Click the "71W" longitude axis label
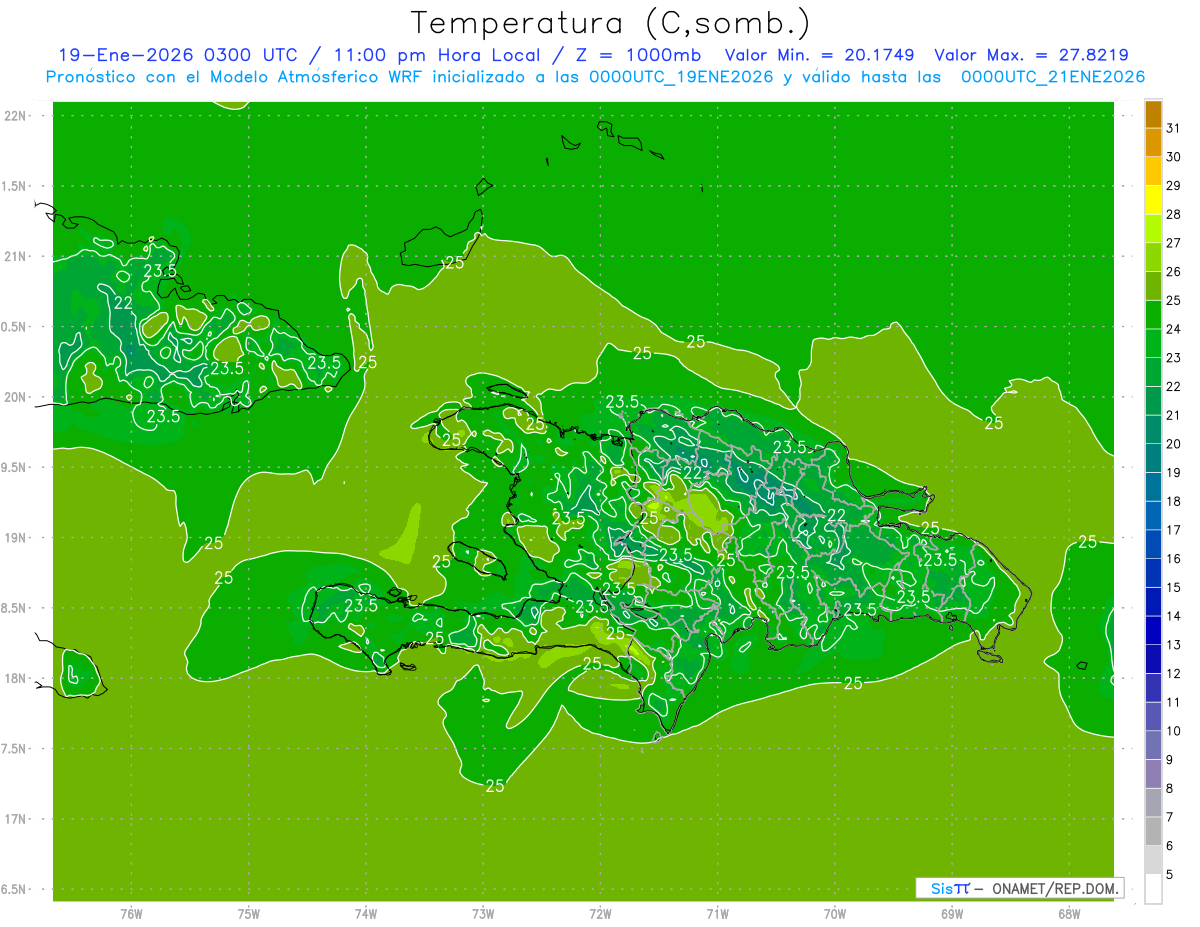Image resolution: width=1200 pixels, height=927 pixels. click(x=717, y=913)
